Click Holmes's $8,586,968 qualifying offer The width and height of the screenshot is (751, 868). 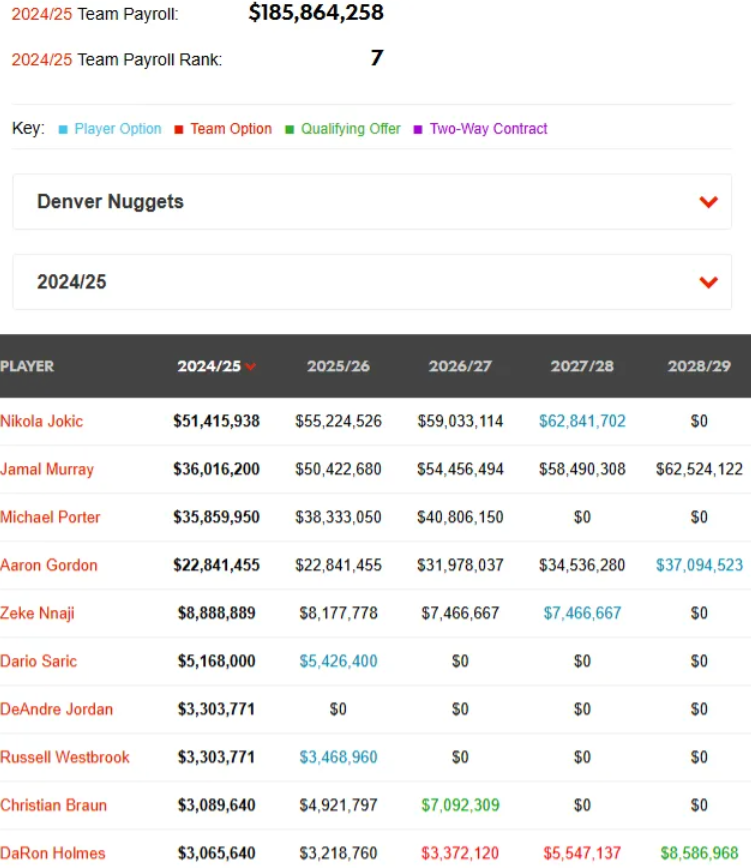pyautogui.click(x=699, y=853)
